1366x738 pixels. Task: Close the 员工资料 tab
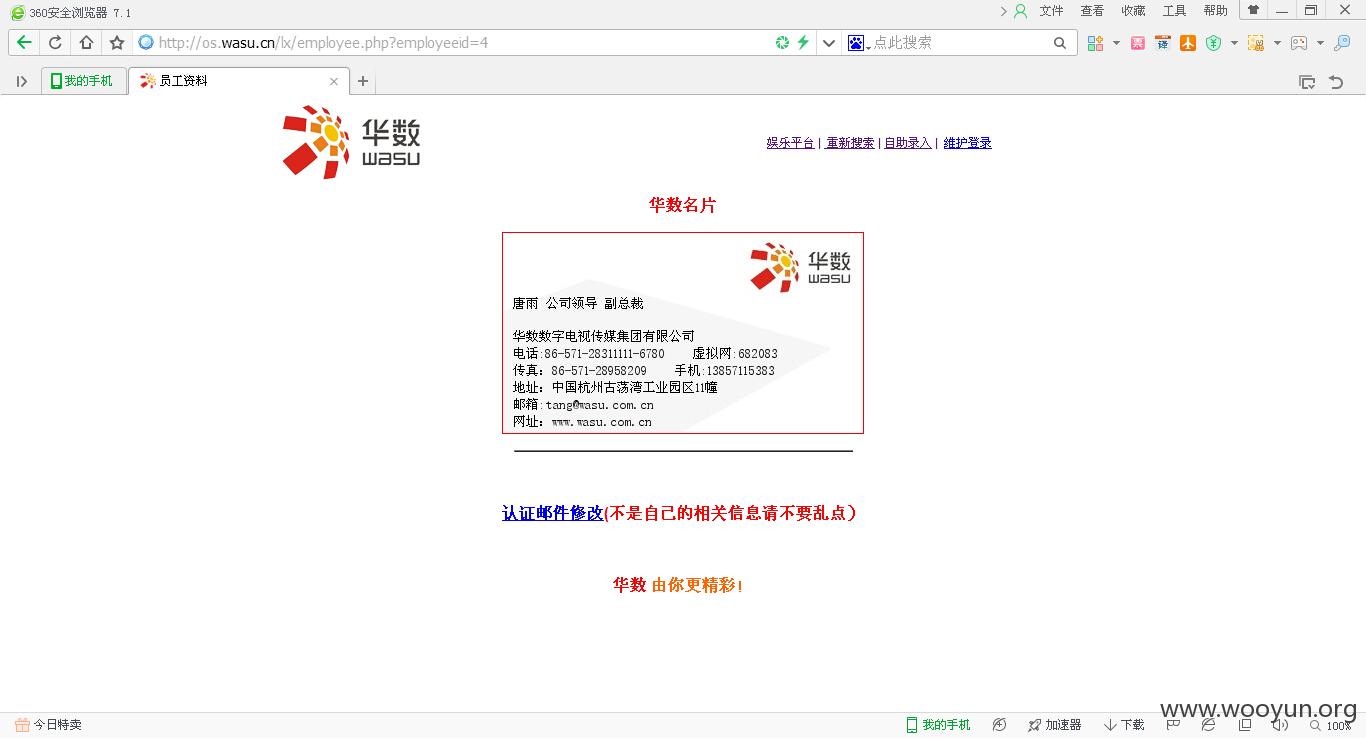[x=334, y=82]
